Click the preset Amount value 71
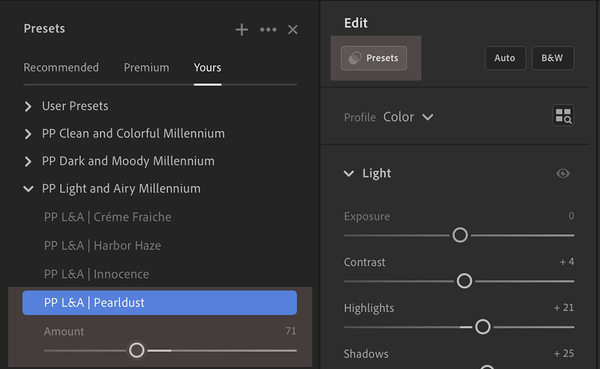Screen dimensions: 600x369 (x=291, y=331)
